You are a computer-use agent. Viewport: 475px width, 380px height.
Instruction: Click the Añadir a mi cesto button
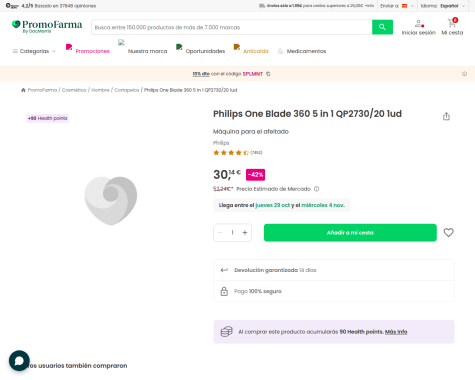click(350, 233)
